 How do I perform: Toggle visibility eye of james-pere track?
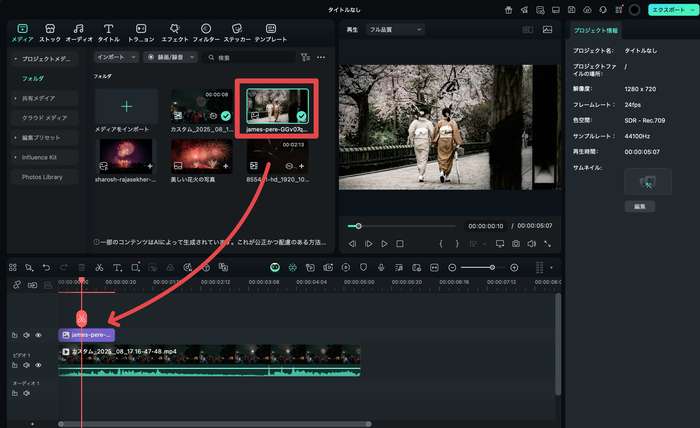coord(38,335)
